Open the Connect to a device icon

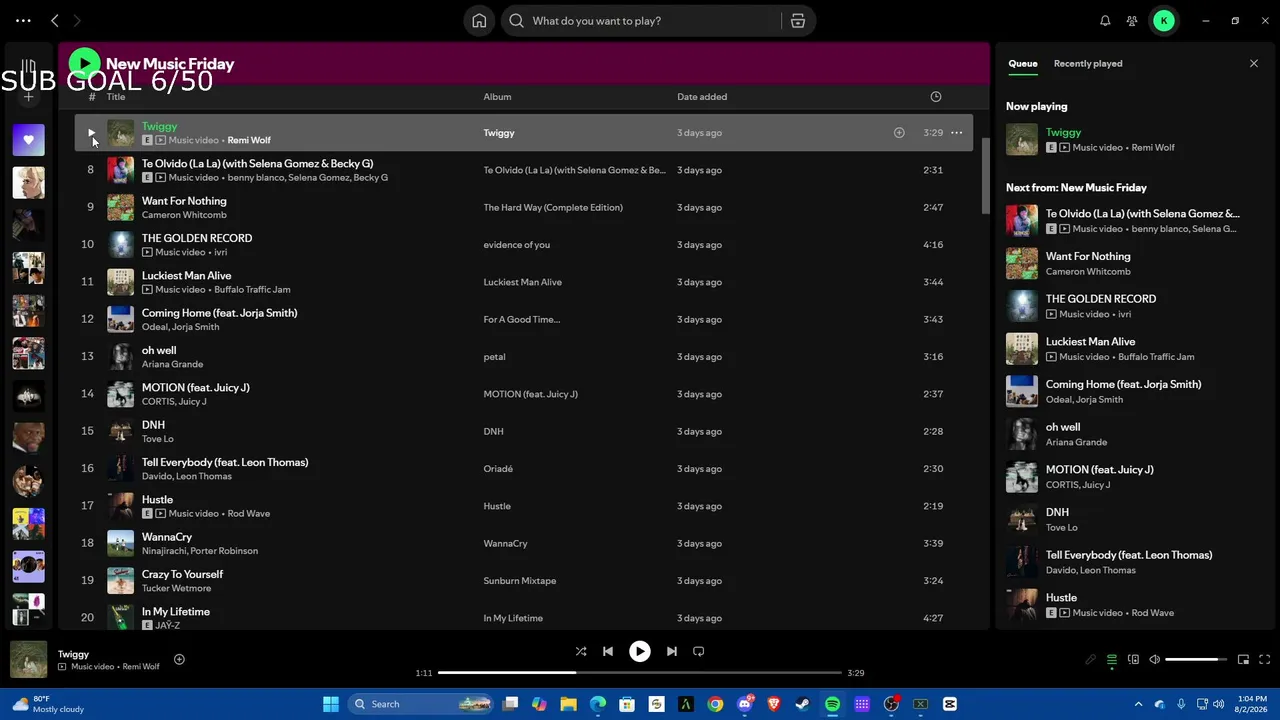[x=1133, y=660]
